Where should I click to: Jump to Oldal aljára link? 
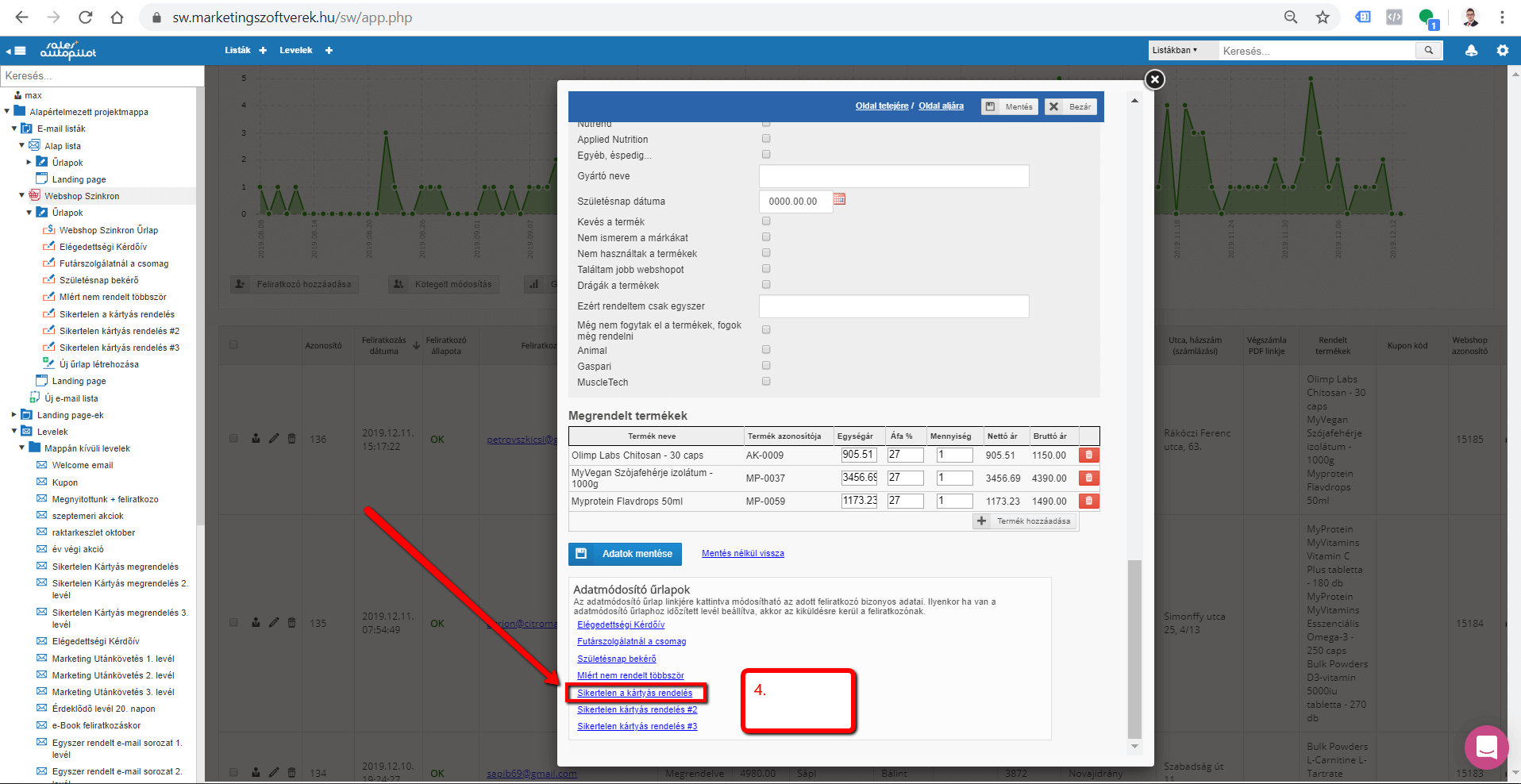click(x=941, y=106)
